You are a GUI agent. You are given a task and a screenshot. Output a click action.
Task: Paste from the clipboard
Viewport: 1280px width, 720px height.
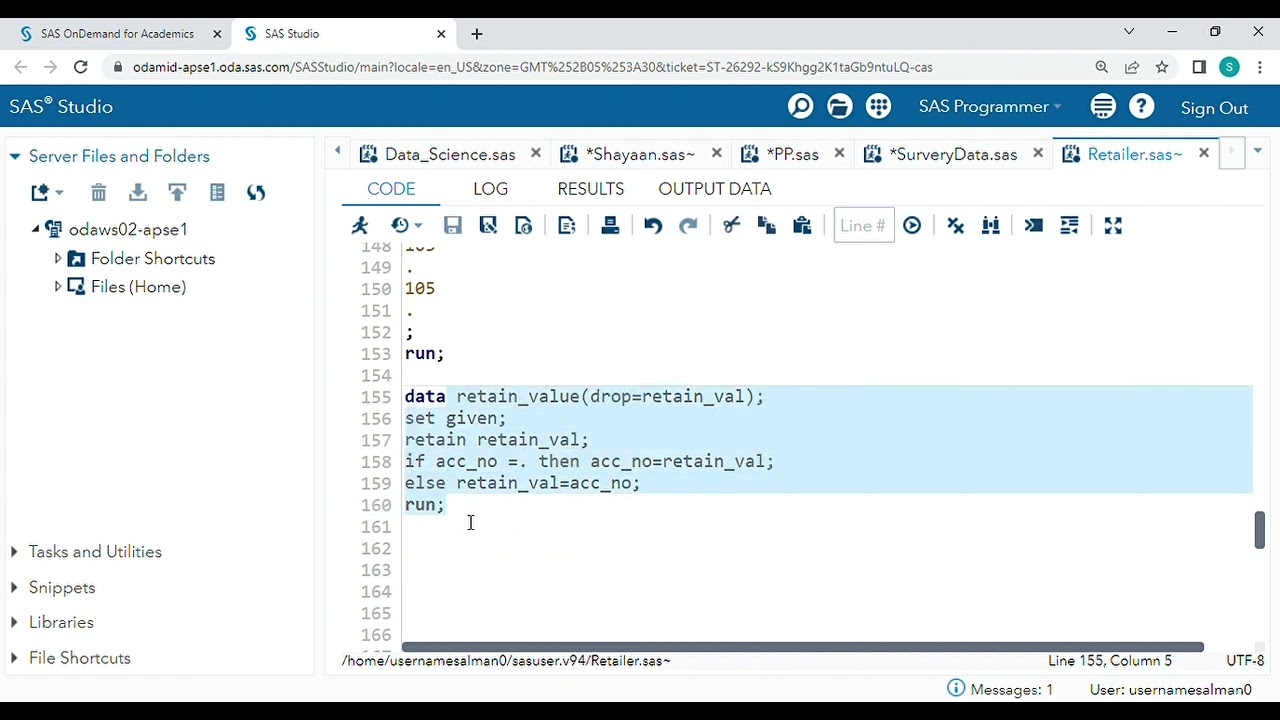click(x=802, y=226)
